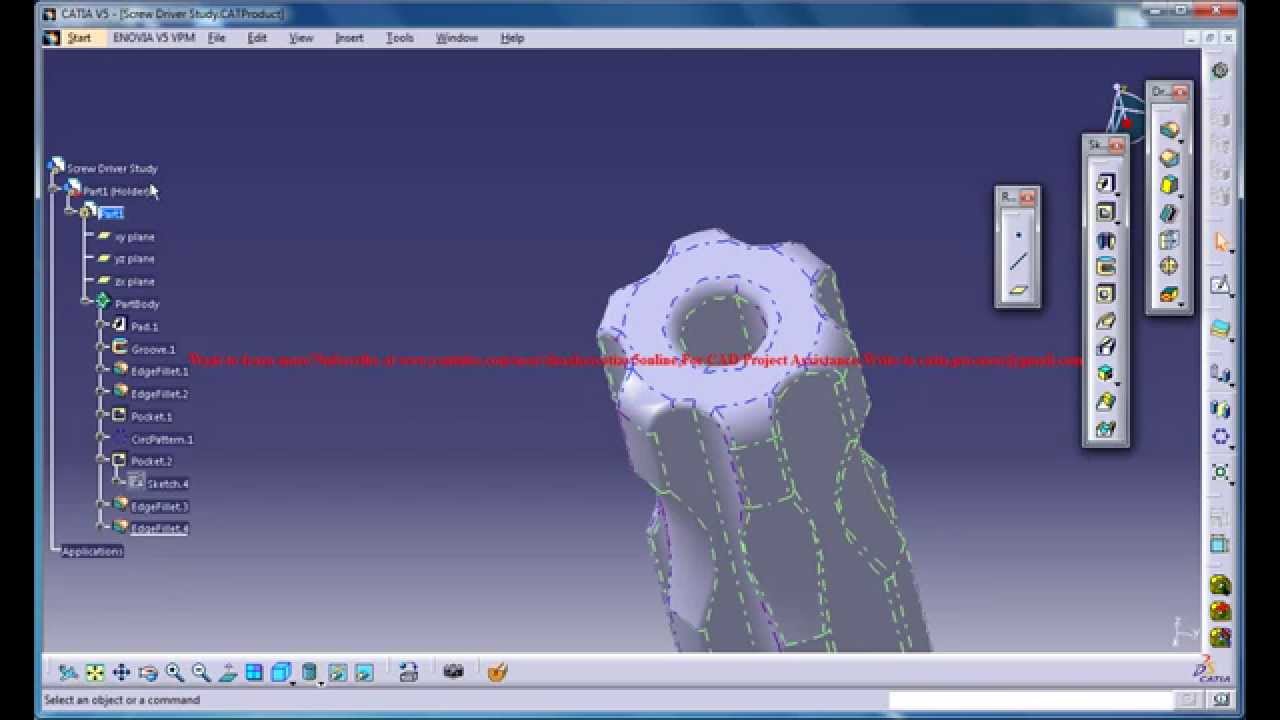This screenshot has width=1280, height=720.
Task: Click the Zoom In magnifier
Action: coord(175,673)
